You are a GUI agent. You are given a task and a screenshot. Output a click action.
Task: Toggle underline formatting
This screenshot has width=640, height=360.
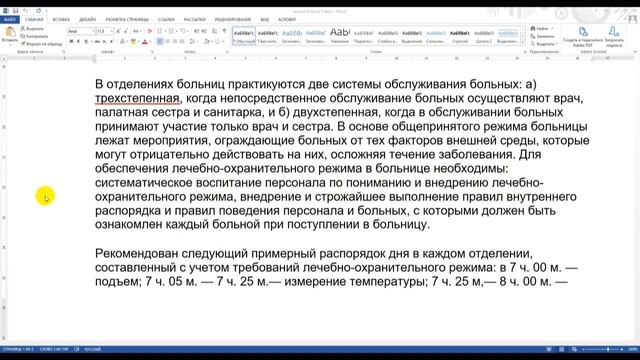(86, 42)
